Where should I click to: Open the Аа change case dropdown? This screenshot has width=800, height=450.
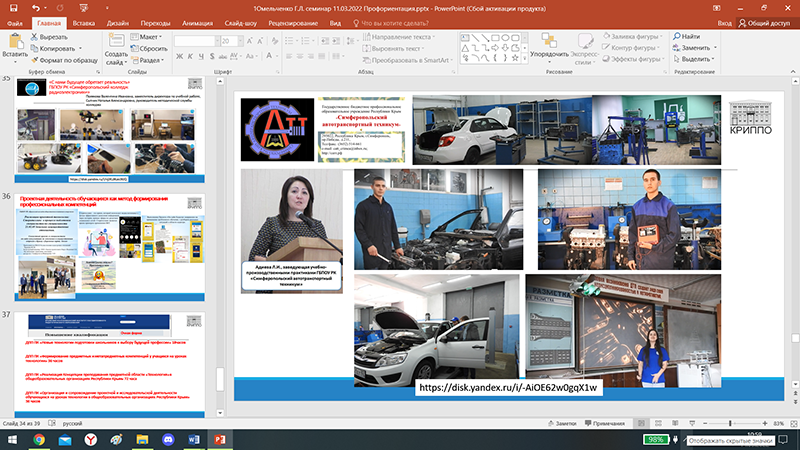click(252, 56)
